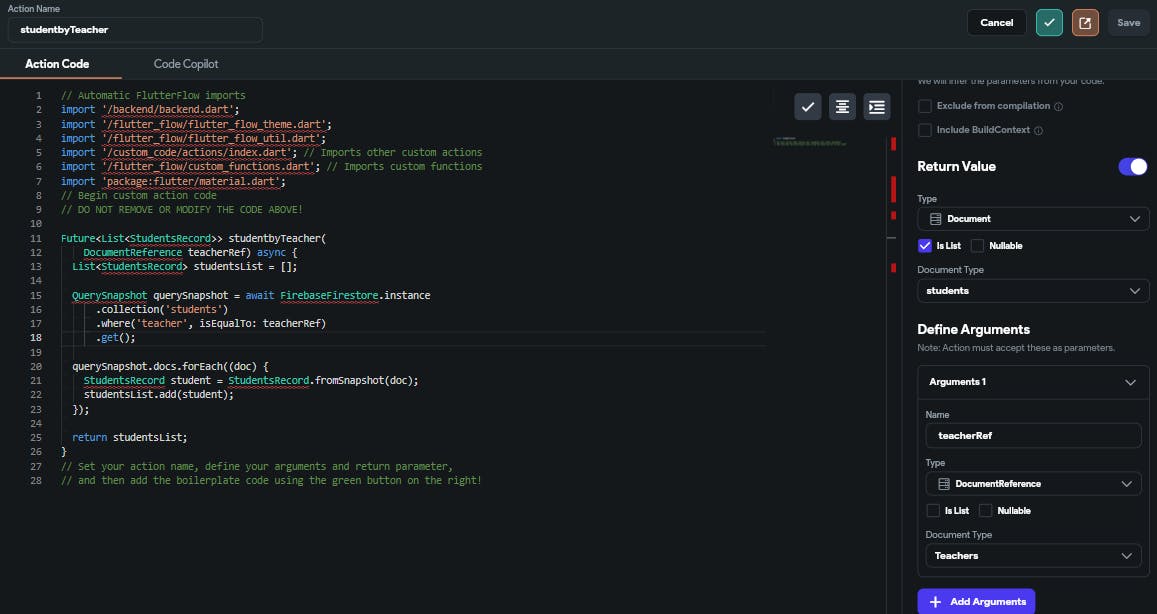The height and width of the screenshot is (614, 1157).
Task: Click the green checkmark compile button
Action: [1049, 23]
